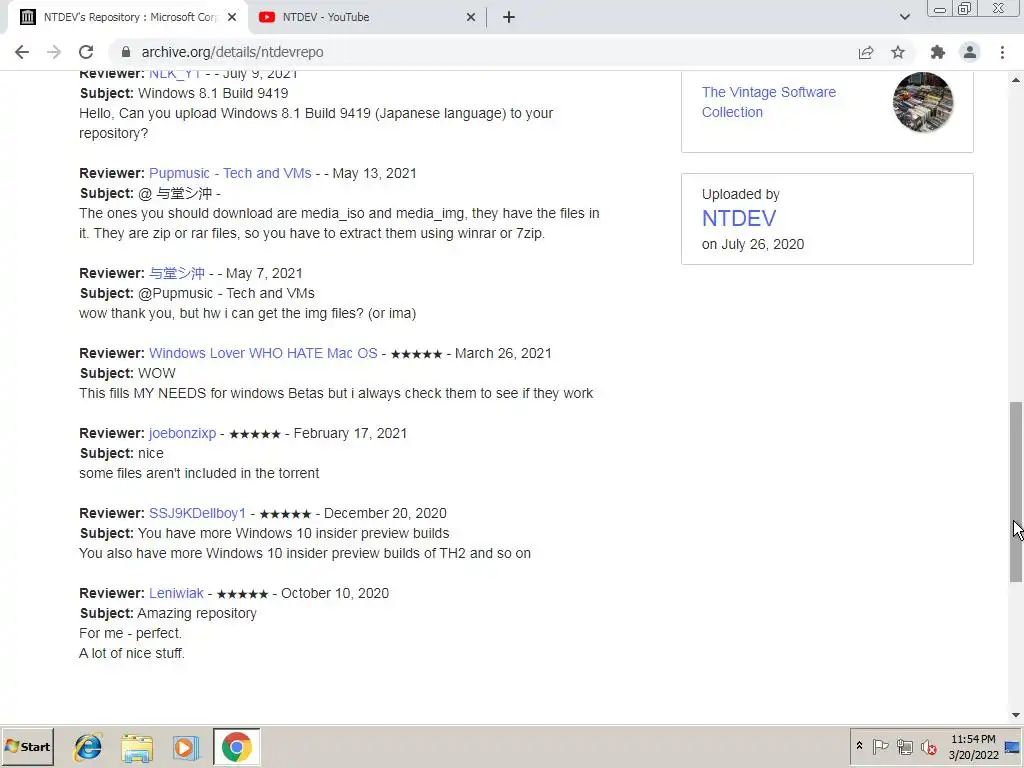Reload the archive.org page
The height and width of the screenshot is (768, 1024).
click(x=86, y=52)
